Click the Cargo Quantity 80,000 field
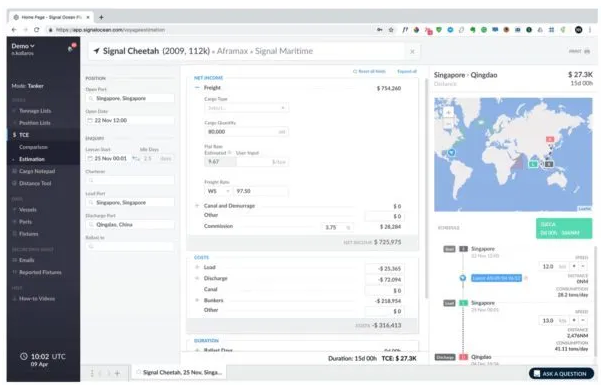The height and width of the screenshot is (385, 601). pos(246,132)
